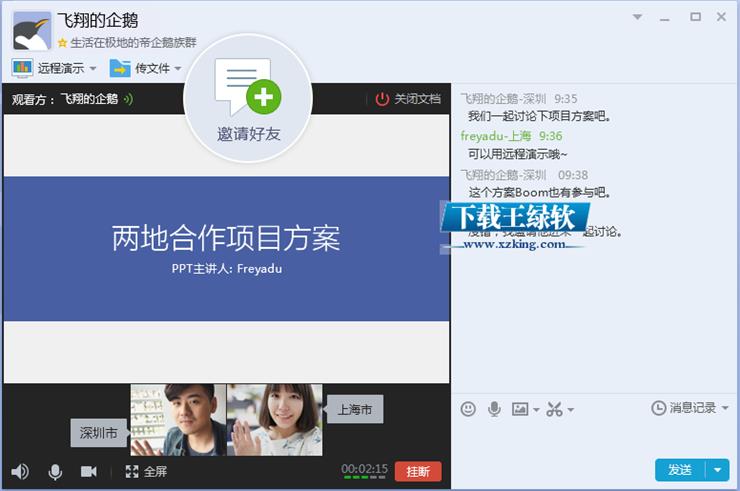The image size is (740, 491).
Task: Expand the picture options arrow
Action: click(x=536, y=409)
